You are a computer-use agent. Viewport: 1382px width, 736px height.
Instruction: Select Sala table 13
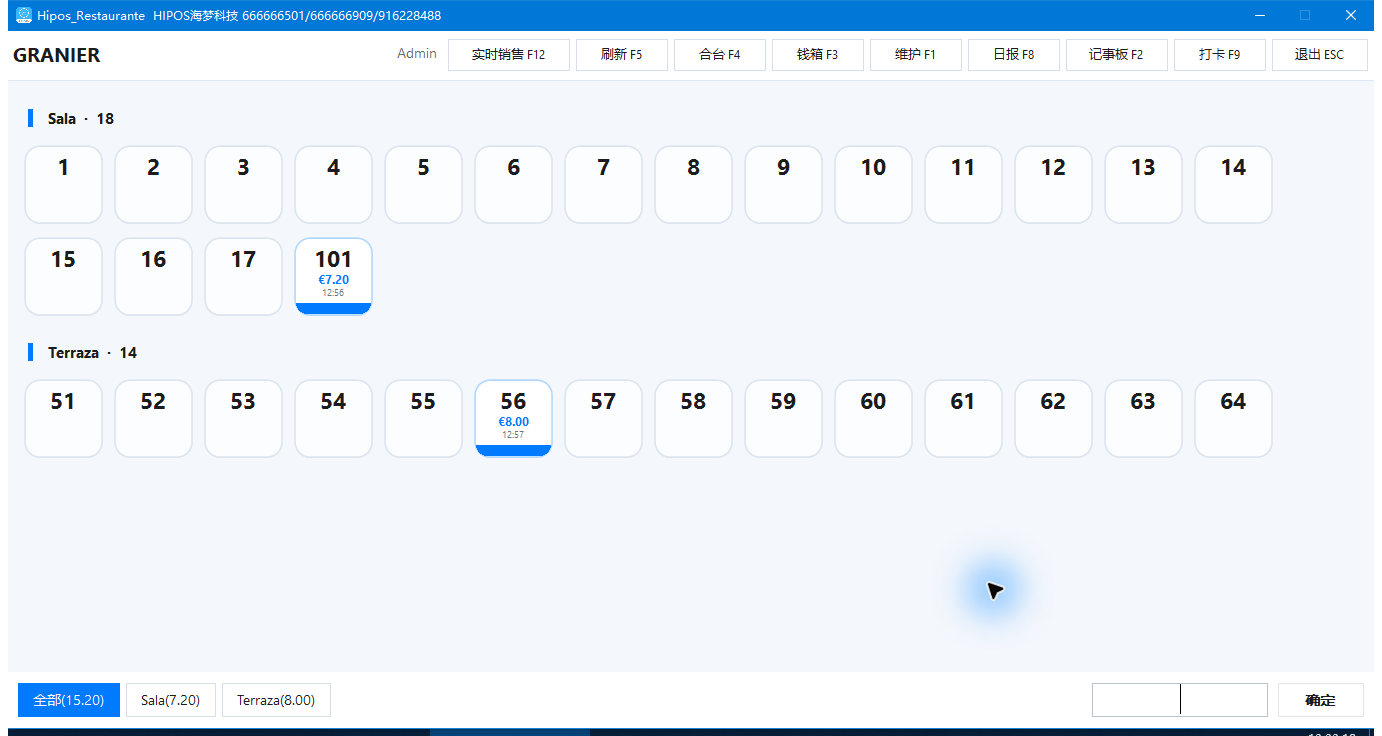click(x=1144, y=185)
